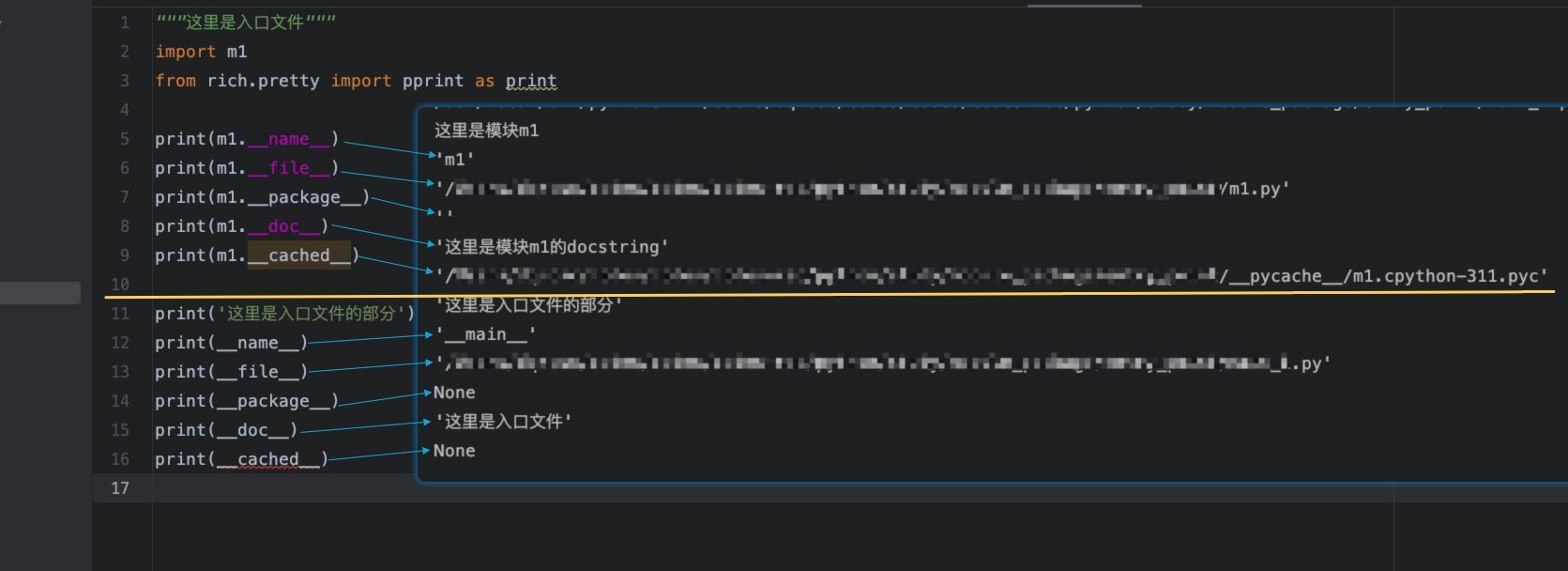Click line number 17 in the gutter
This screenshot has width=1568, height=571.
pyautogui.click(x=119, y=487)
